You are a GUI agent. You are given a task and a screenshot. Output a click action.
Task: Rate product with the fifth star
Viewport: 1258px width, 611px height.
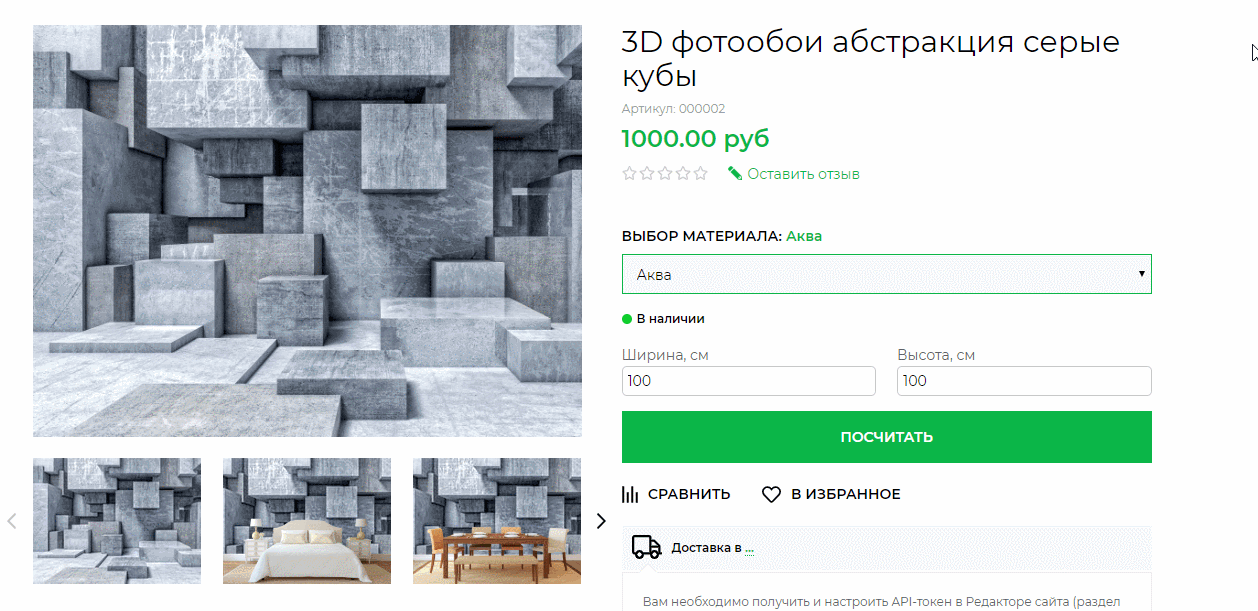(x=701, y=173)
